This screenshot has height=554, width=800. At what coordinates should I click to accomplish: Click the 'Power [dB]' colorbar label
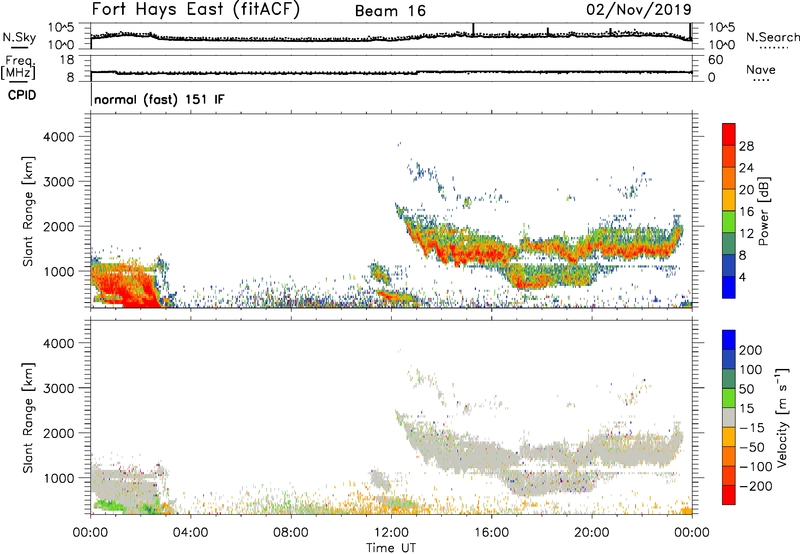coord(763,211)
